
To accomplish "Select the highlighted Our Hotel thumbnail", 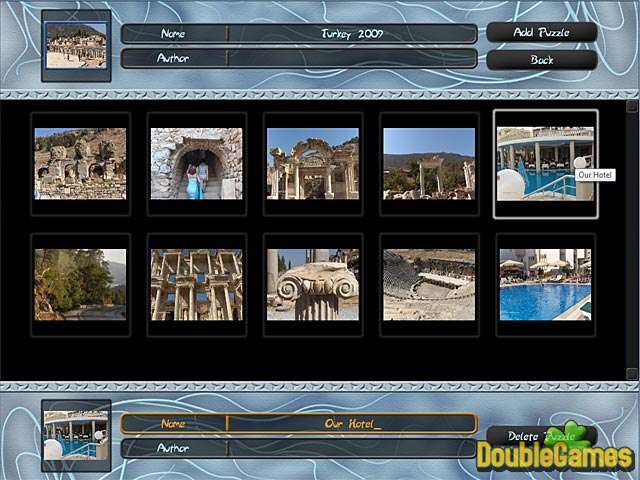I will tap(545, 163).
